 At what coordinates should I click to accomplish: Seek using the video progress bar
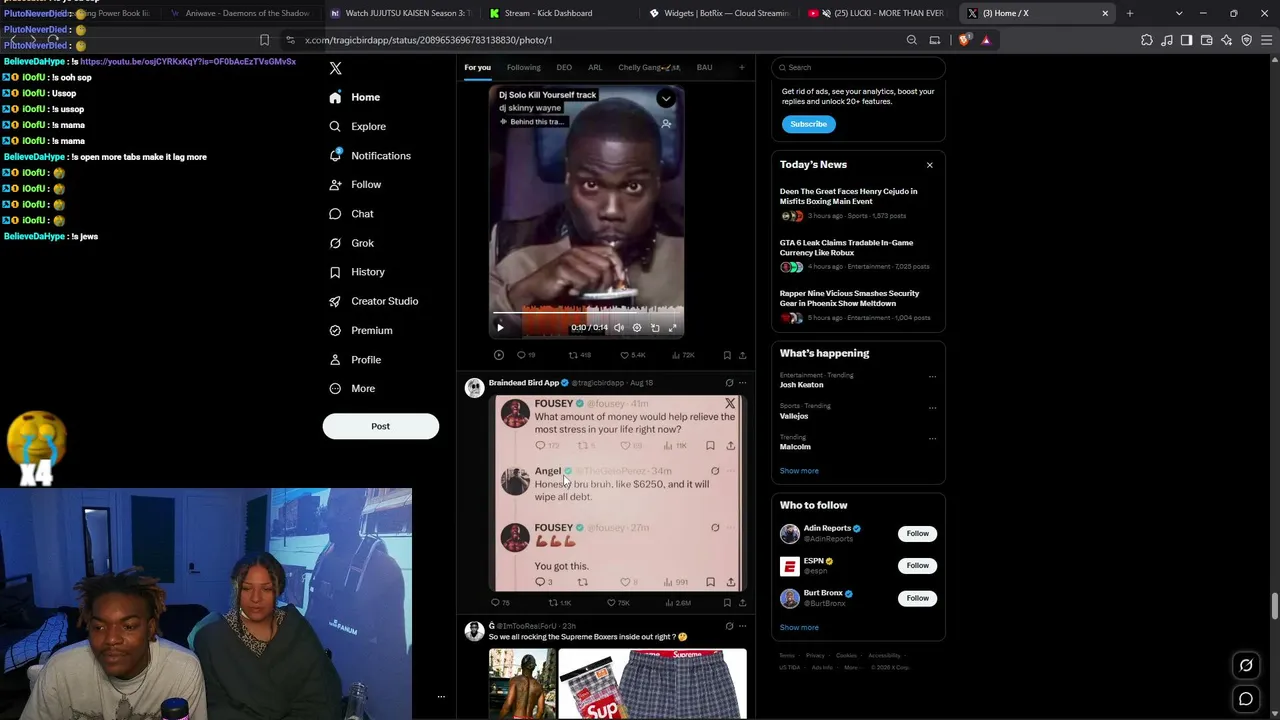586,313
